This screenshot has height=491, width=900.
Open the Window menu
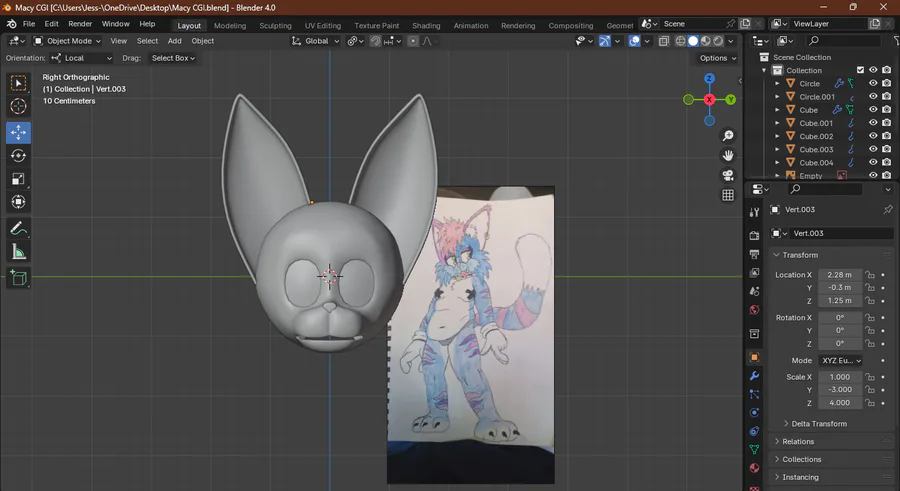(115, 24)
